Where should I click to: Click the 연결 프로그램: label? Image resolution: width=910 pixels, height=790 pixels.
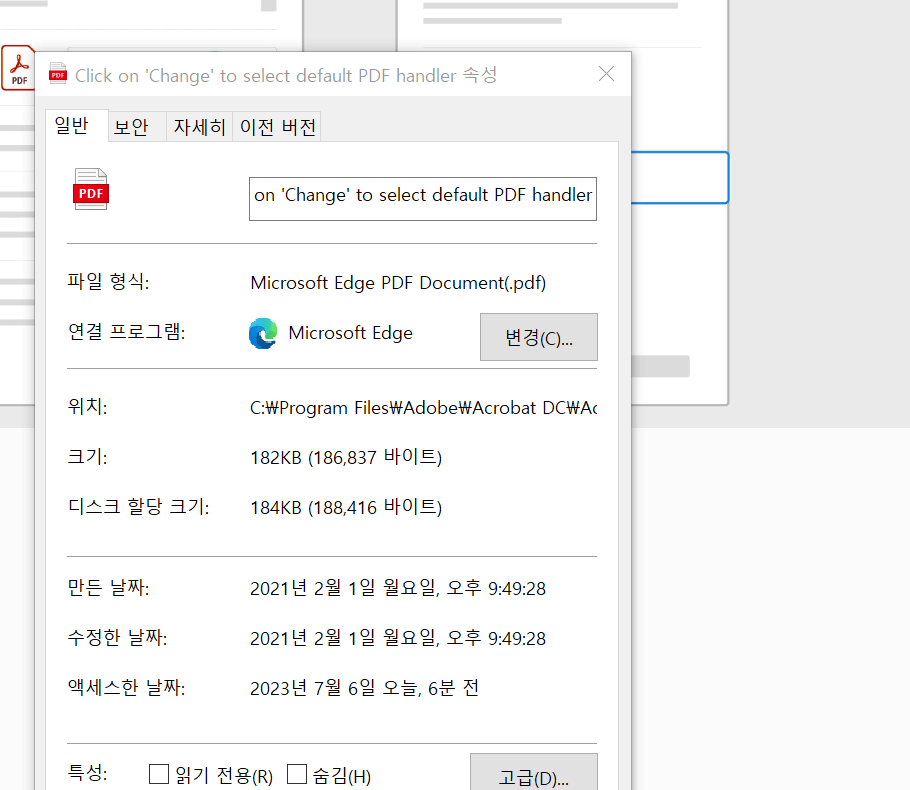127,331
